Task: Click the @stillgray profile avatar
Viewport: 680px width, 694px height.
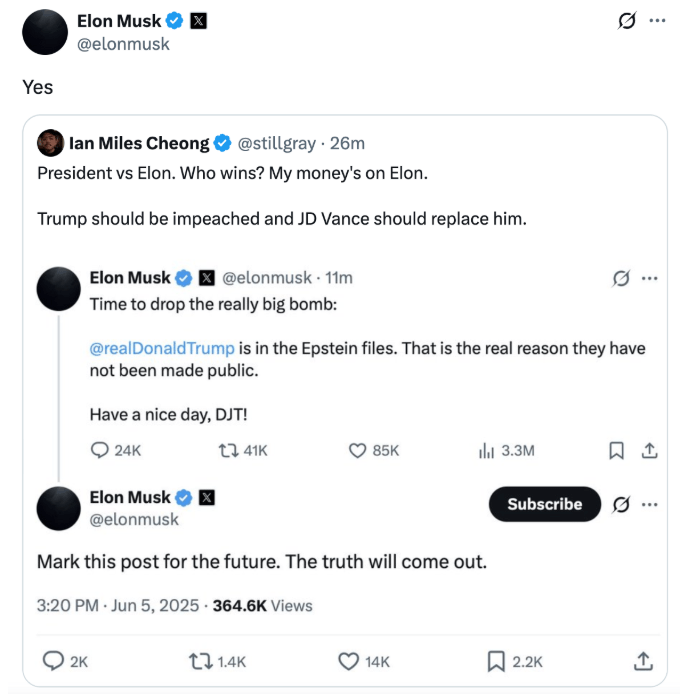Action: coord(50,143)
